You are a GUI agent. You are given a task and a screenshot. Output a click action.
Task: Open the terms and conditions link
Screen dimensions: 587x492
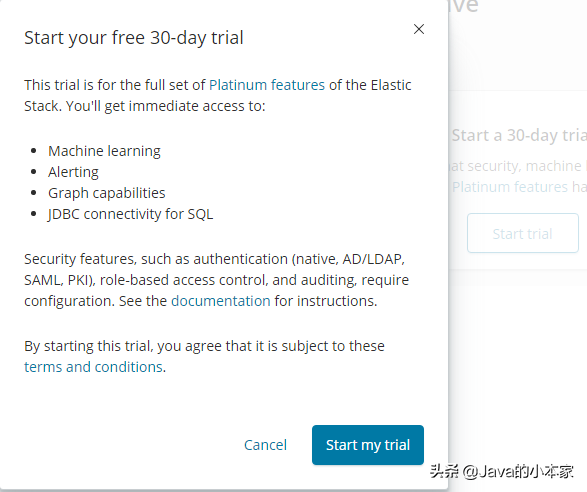point(94,367)
